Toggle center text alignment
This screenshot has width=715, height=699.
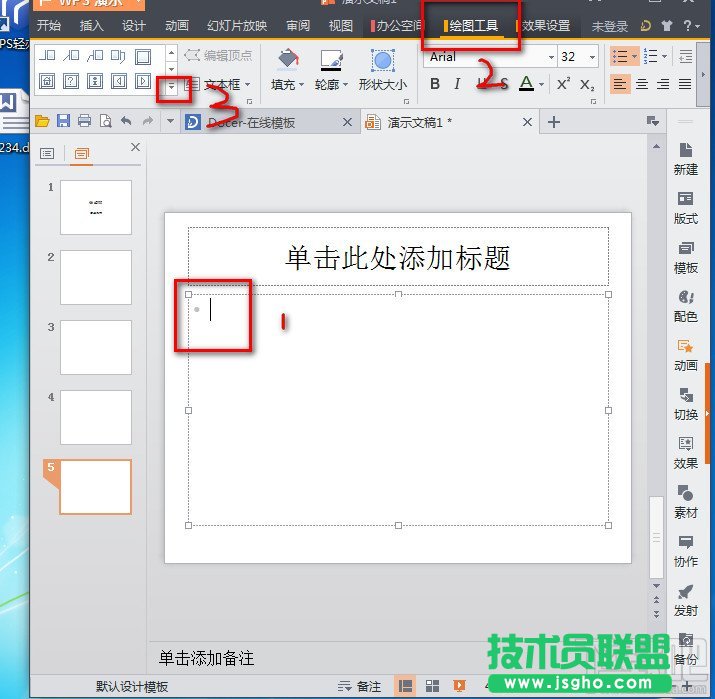(642, 85)
